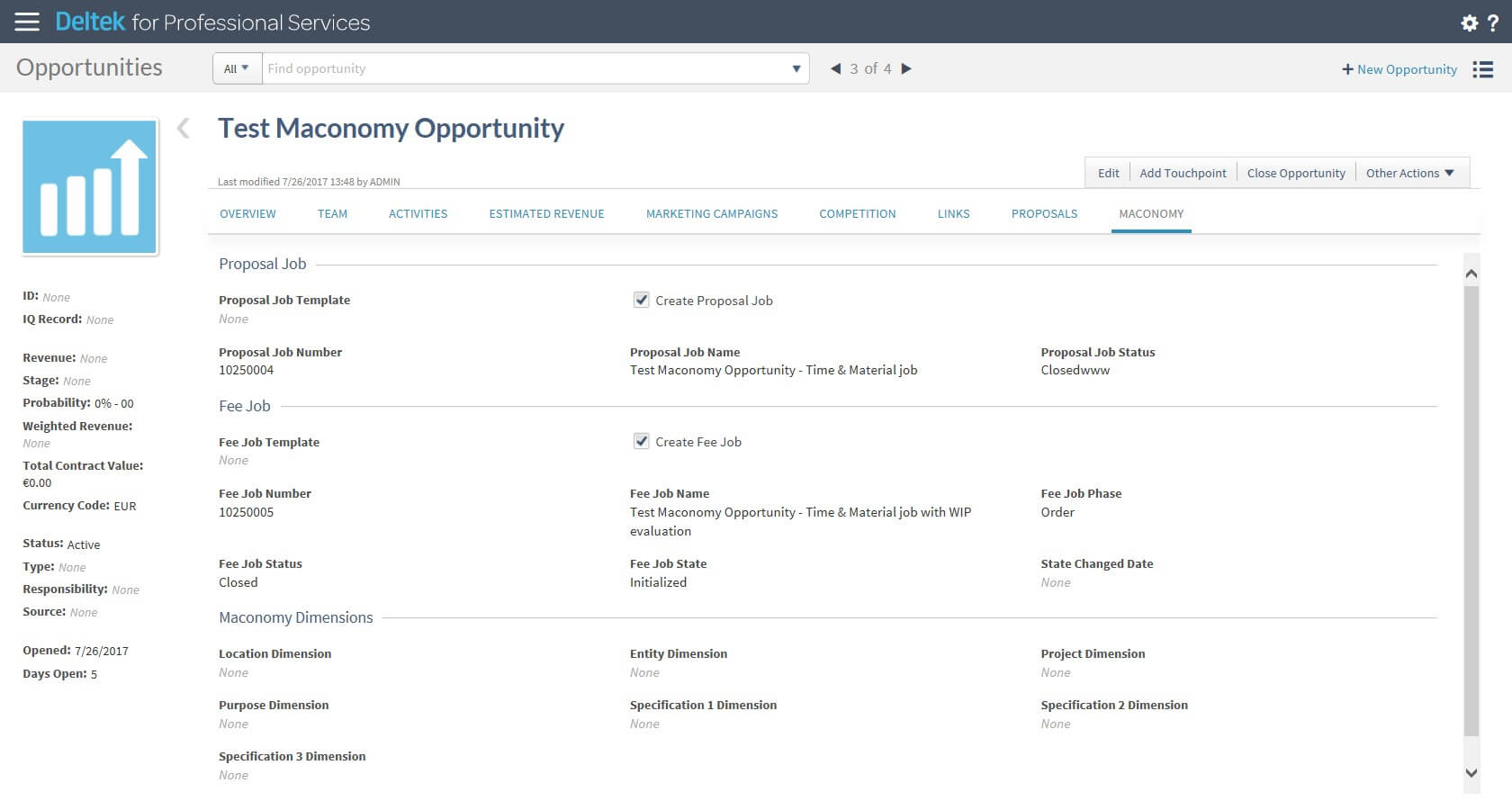The height and width of the screenshot is (810, 1512).
Task: Switch to the list view icon
Action: pos(1483,69)
